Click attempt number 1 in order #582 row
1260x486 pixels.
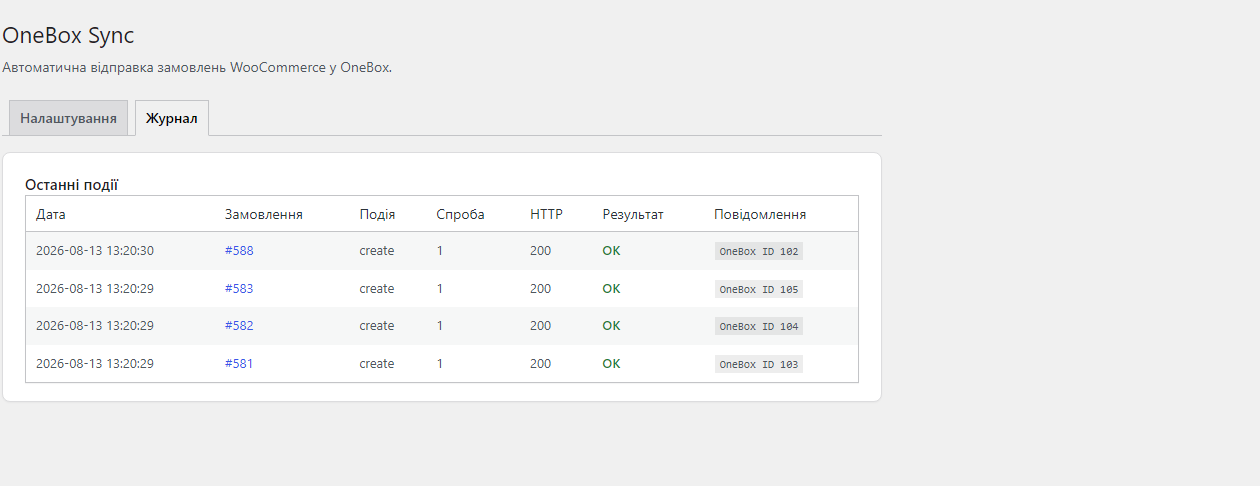click(440, 326)
